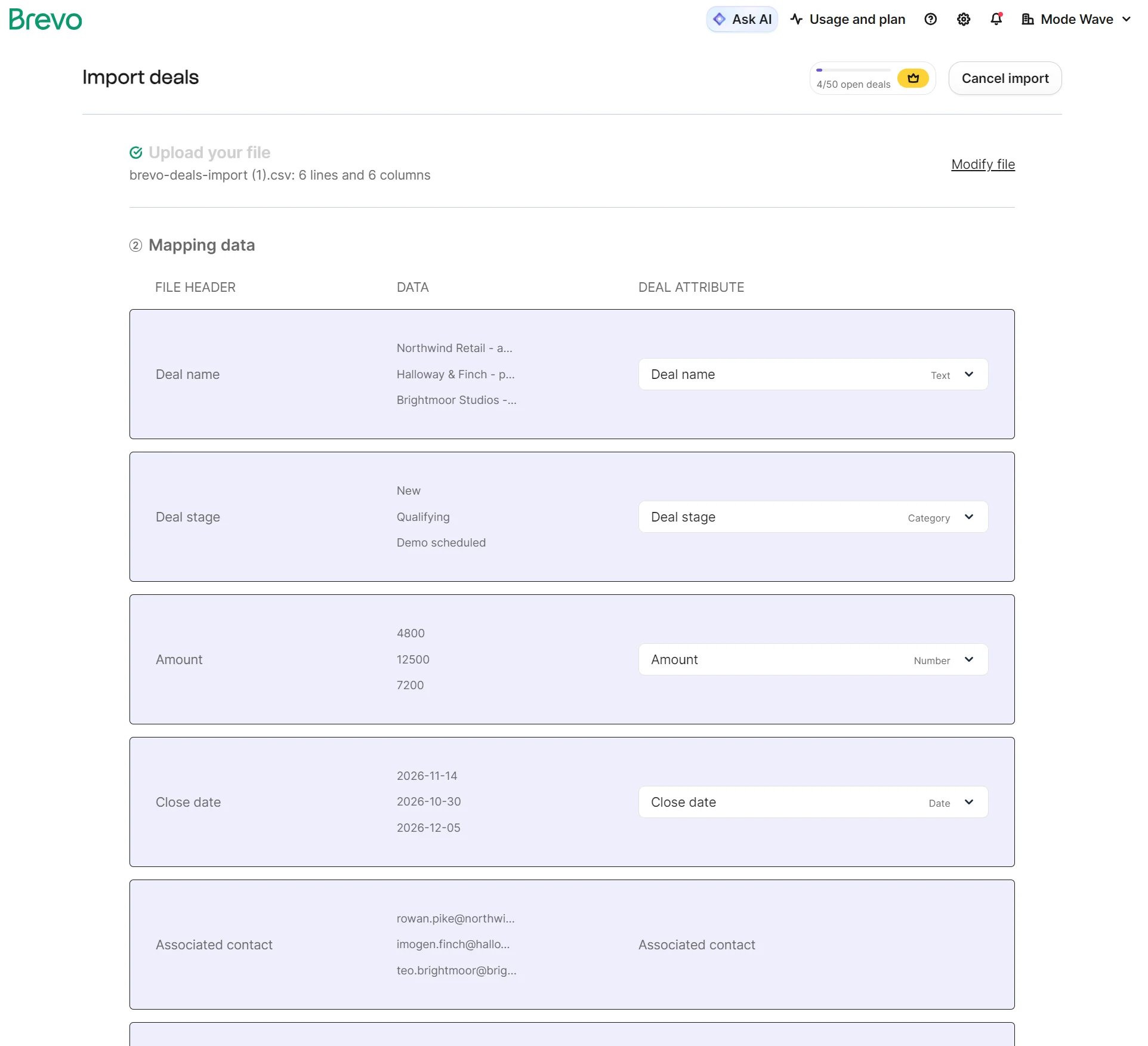Click the Amount file header label
Screen dimensions: 1148x1046
[x=179, y=659]
